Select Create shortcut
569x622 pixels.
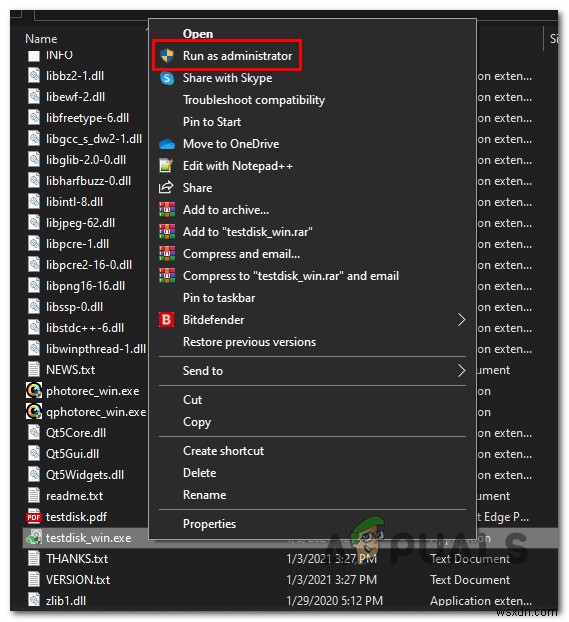point(223,451)
